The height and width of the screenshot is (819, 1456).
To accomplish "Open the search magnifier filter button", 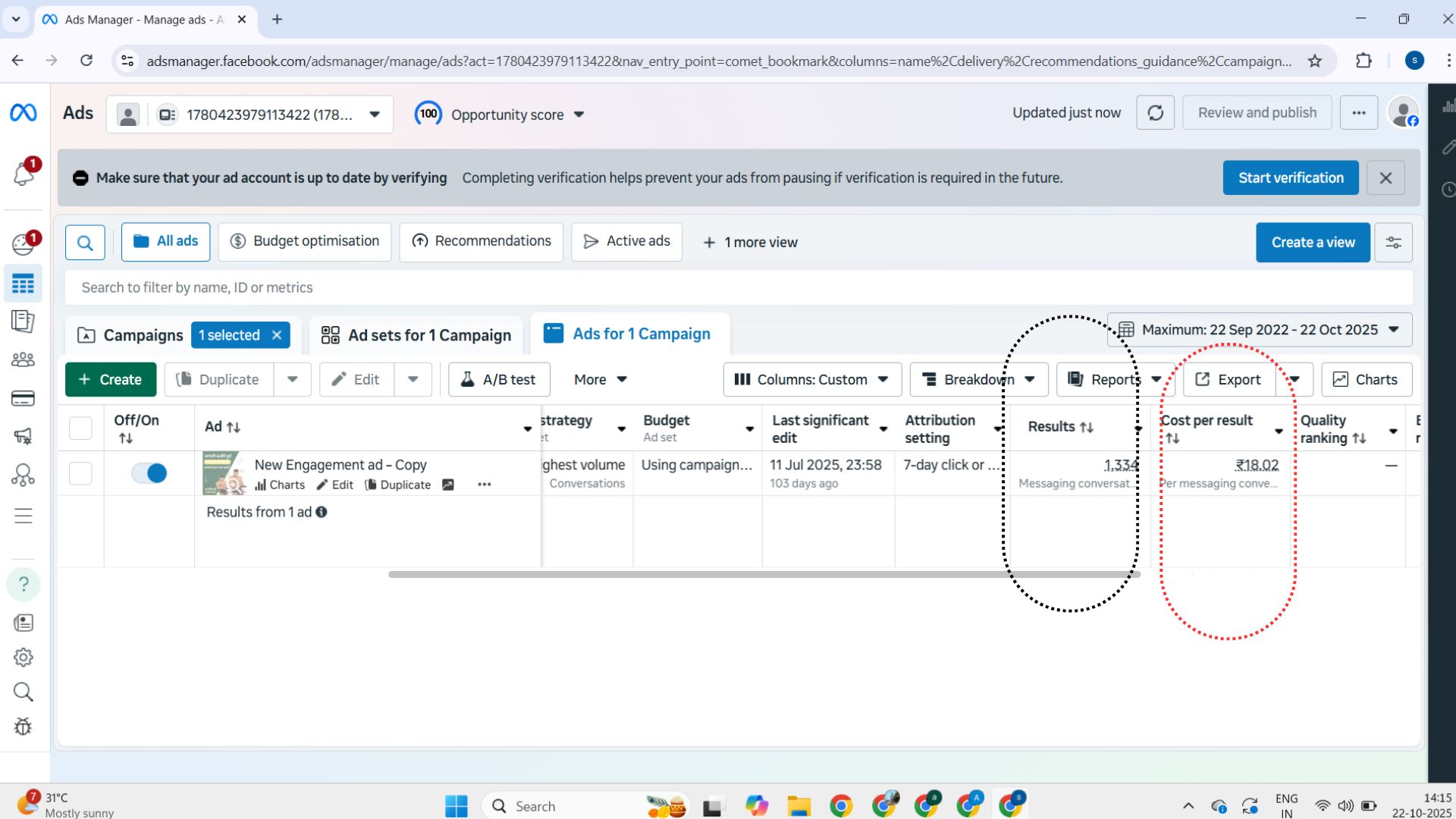I will [85, 243].
